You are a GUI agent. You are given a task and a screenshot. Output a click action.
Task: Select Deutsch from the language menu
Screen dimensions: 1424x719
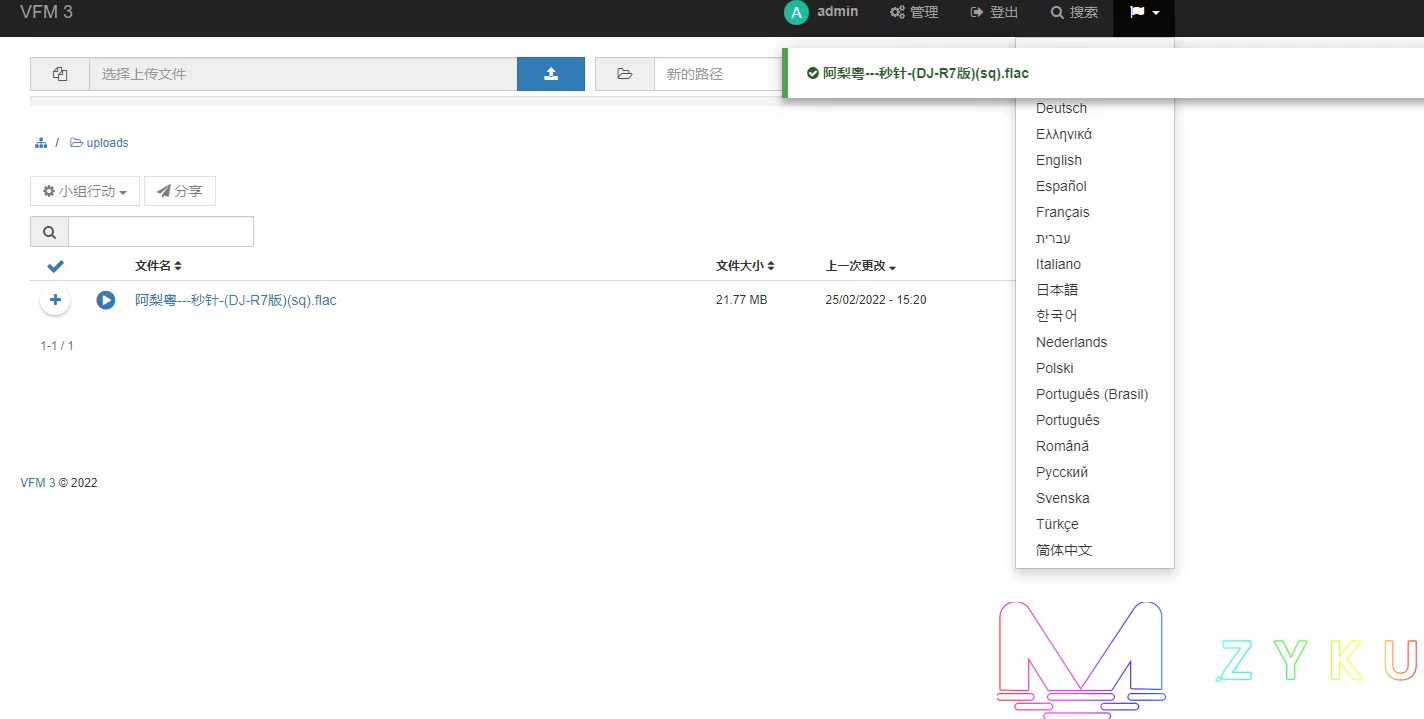(1061, 108)
